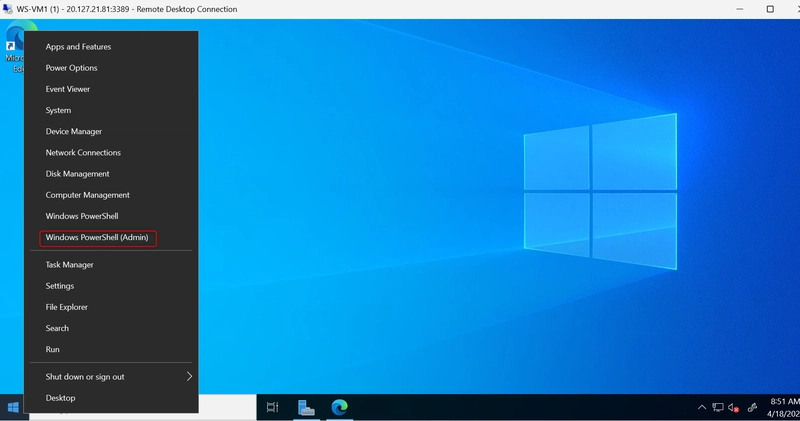The width and height of the screenshot is (800, 421).
Task: Click the Windows Start button
Action: click(13, 407)
